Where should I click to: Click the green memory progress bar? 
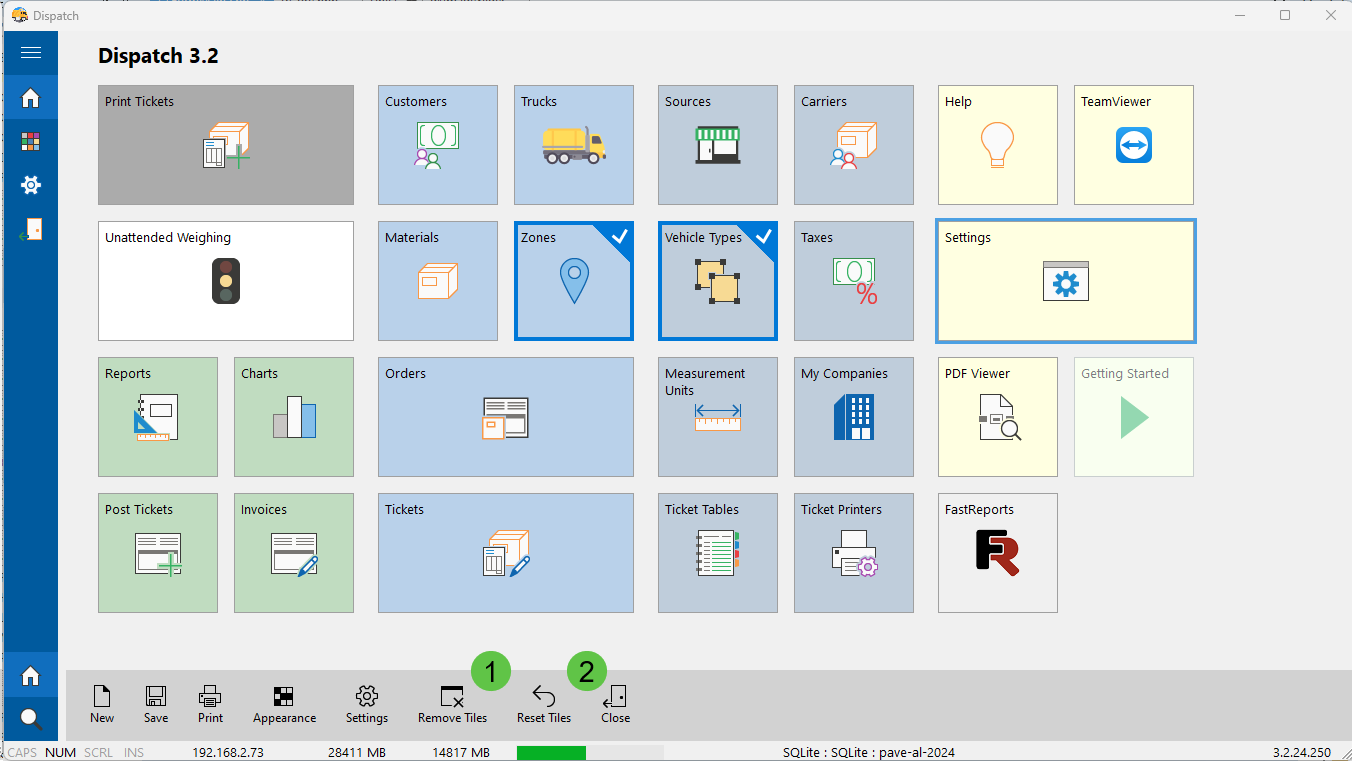[x=551, y=752]
